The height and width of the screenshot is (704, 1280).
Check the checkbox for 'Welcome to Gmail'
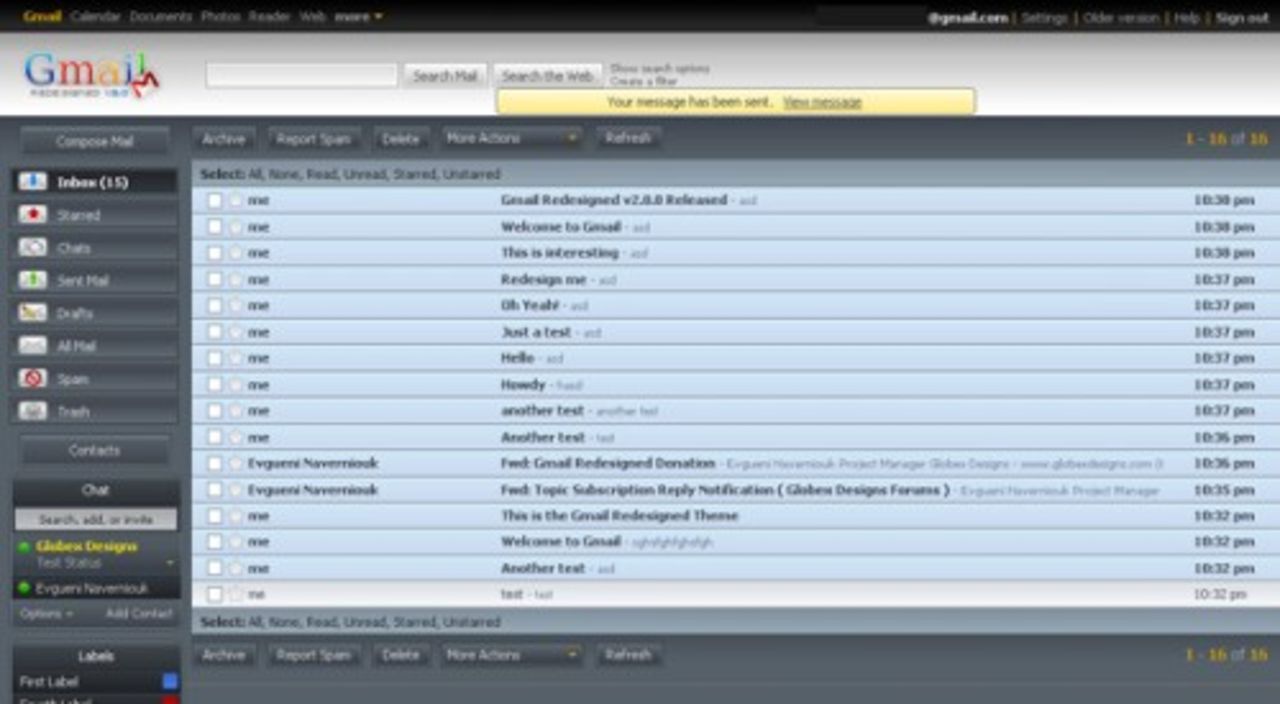pos(216,226)
